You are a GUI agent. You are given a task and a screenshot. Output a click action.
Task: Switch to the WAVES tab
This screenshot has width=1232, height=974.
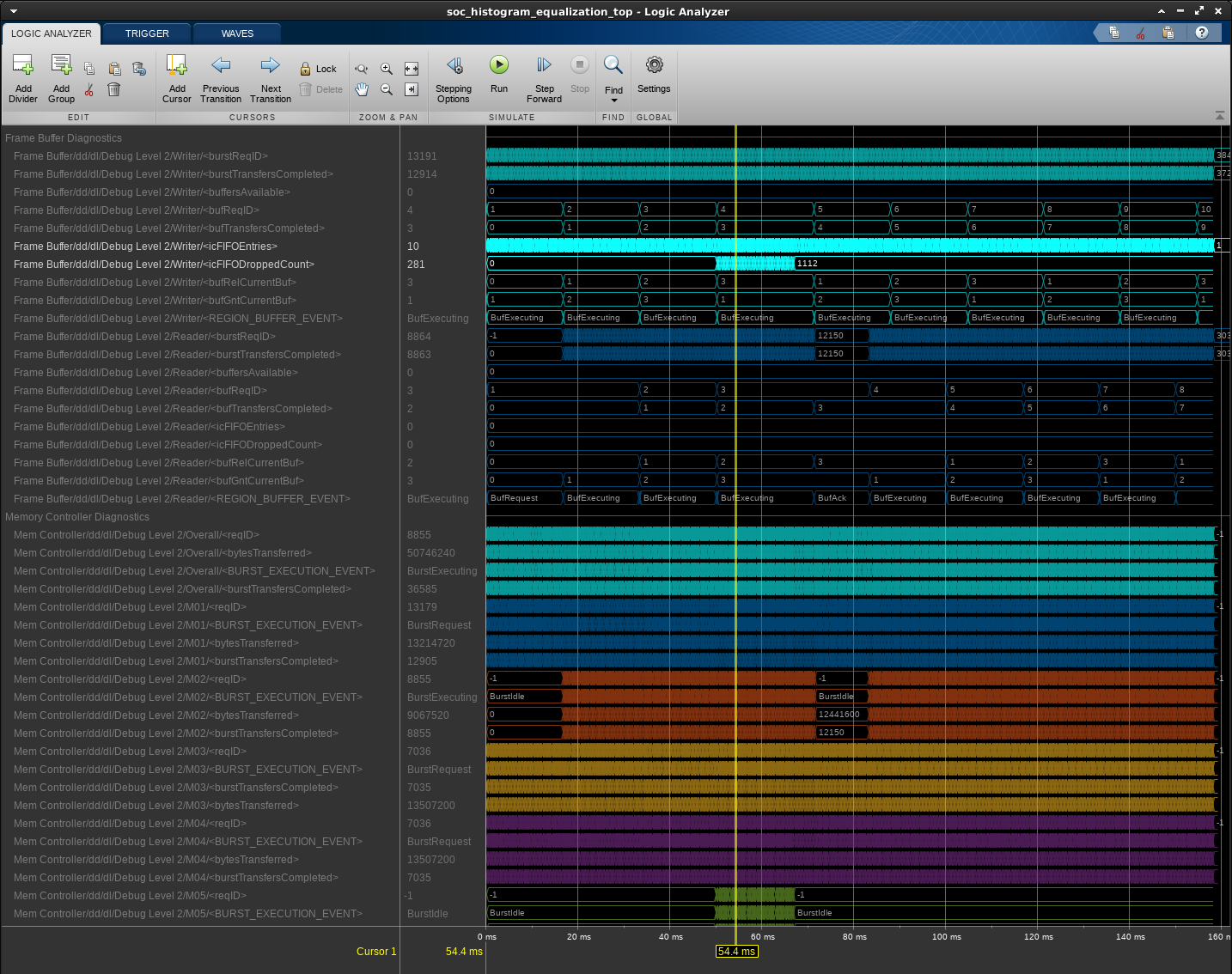point(237,33)
